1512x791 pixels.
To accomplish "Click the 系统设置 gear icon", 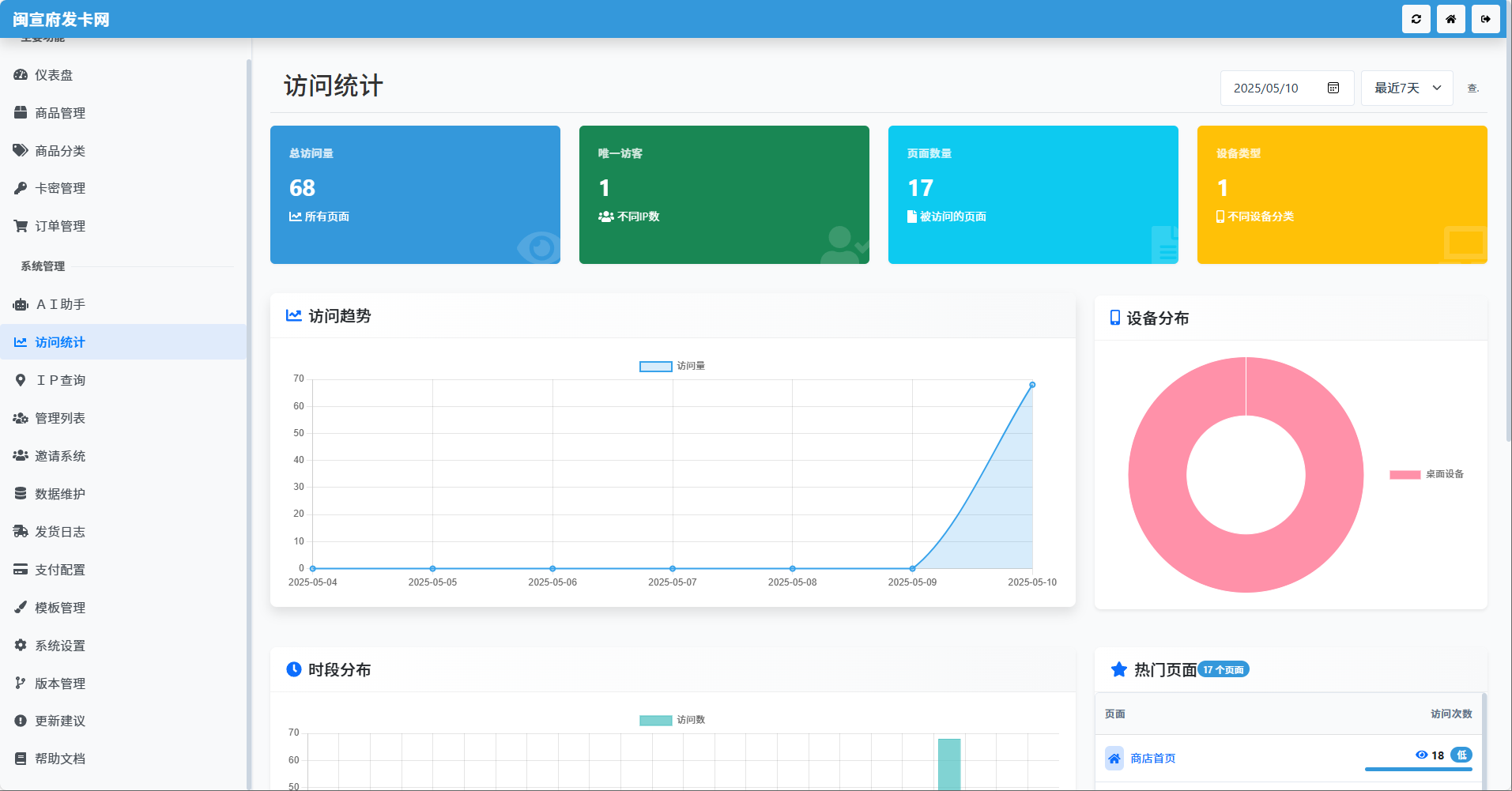I will 21,646.
